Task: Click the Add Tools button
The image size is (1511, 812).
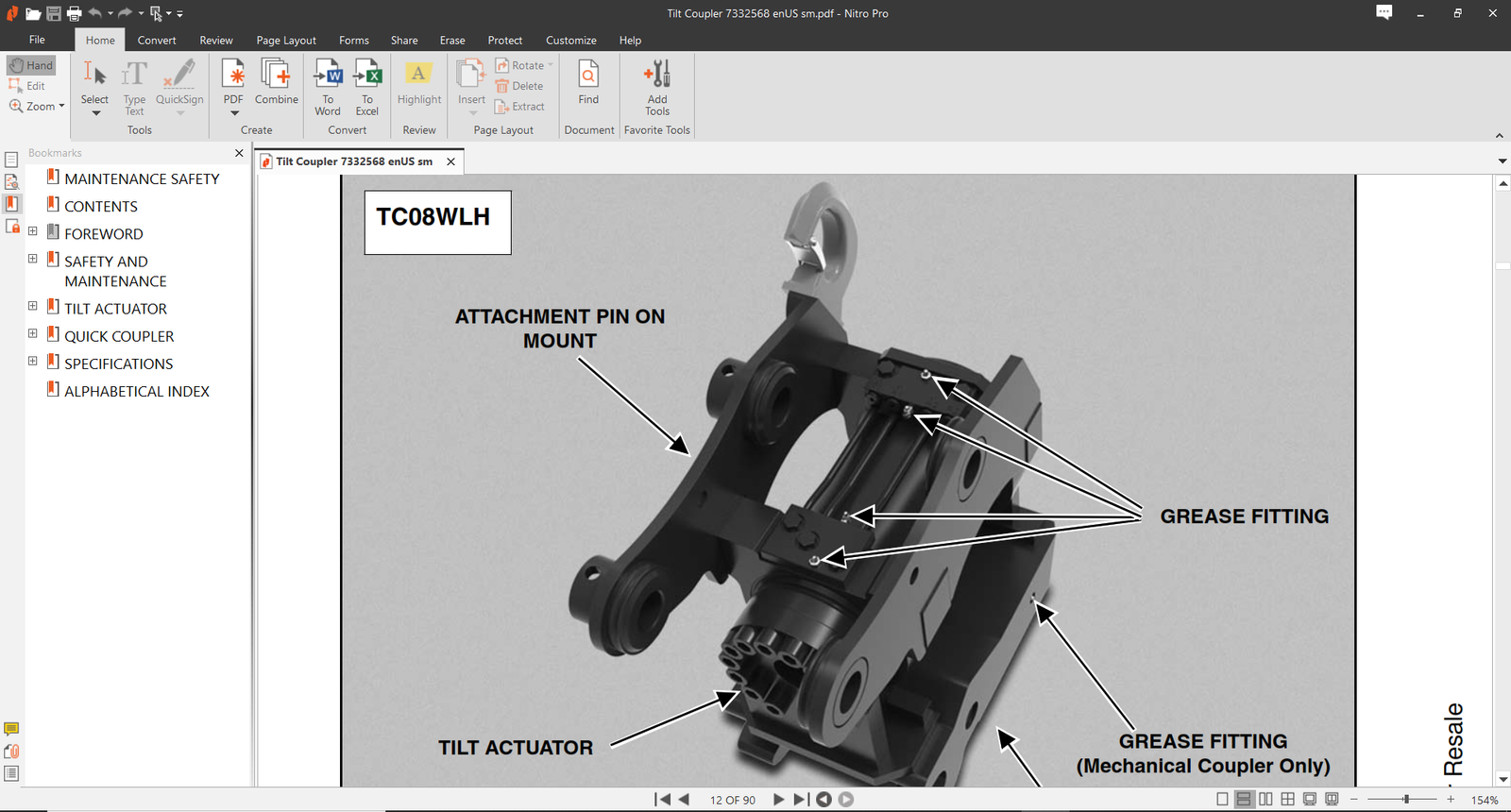Action: point(657,87)
